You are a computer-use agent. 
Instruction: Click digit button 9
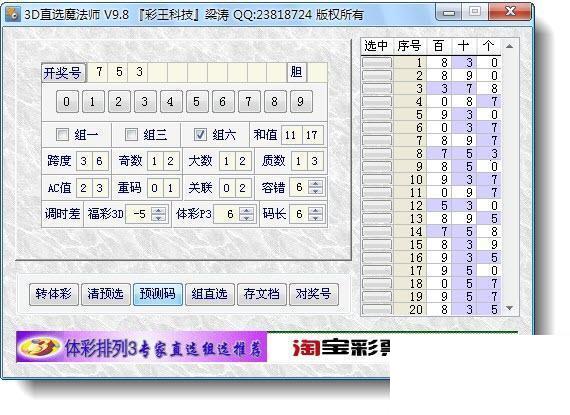301,101
